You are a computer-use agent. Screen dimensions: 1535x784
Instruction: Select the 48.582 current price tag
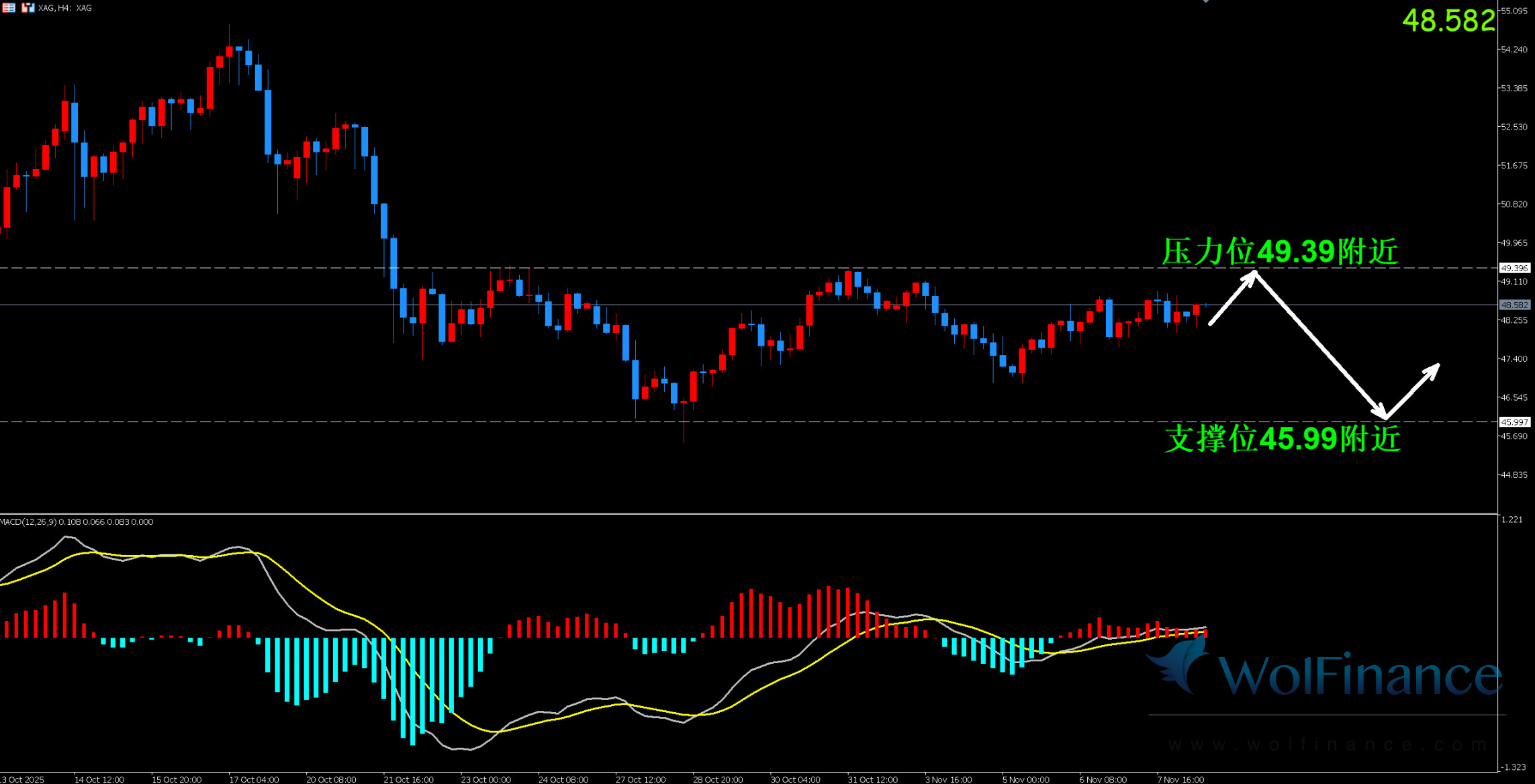1514,305
